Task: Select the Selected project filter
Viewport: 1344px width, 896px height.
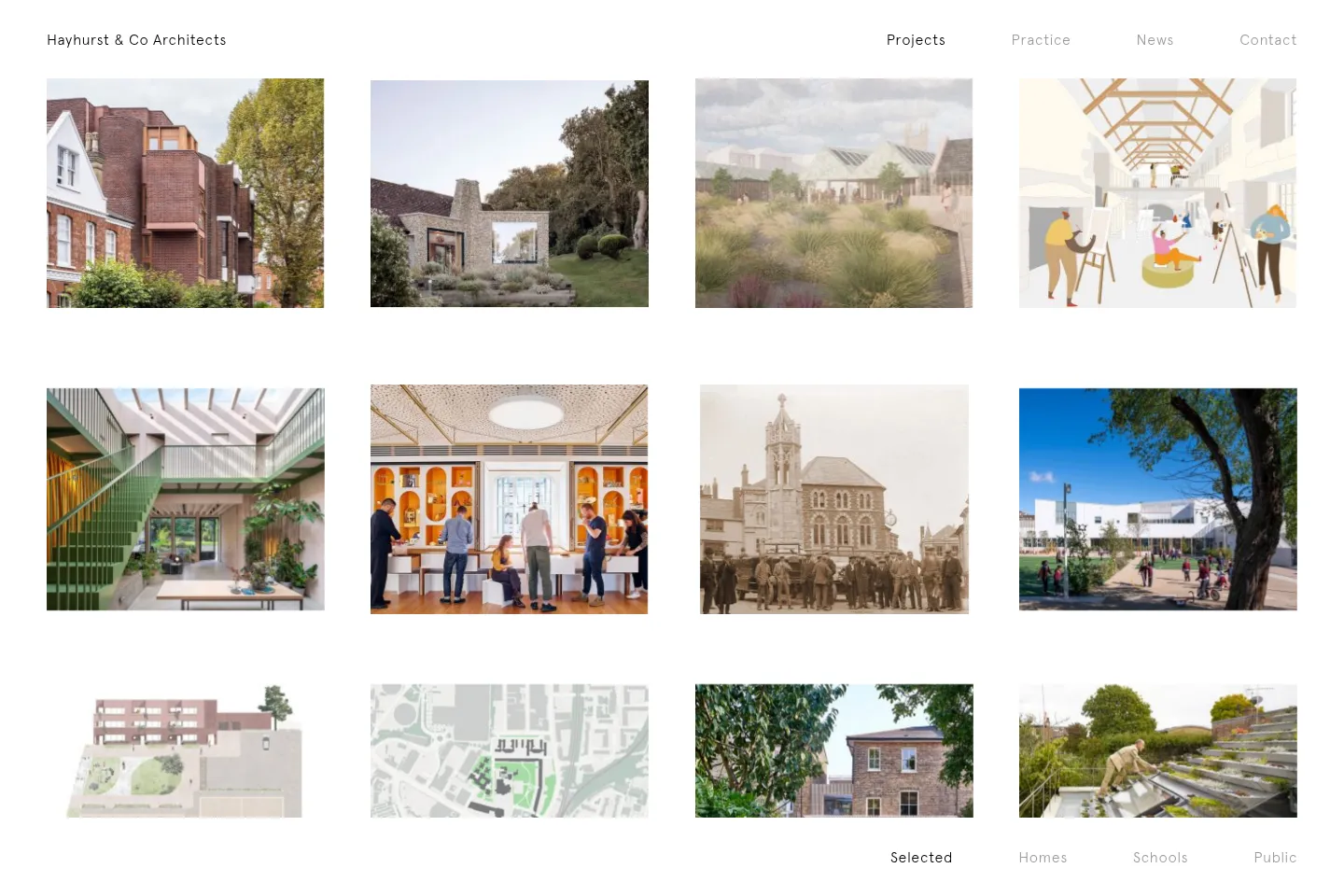Action: 921,858
